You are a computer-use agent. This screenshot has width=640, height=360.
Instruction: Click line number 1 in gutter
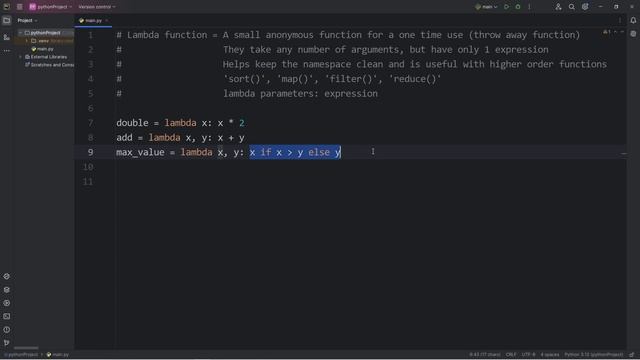(x=90, y=35)
